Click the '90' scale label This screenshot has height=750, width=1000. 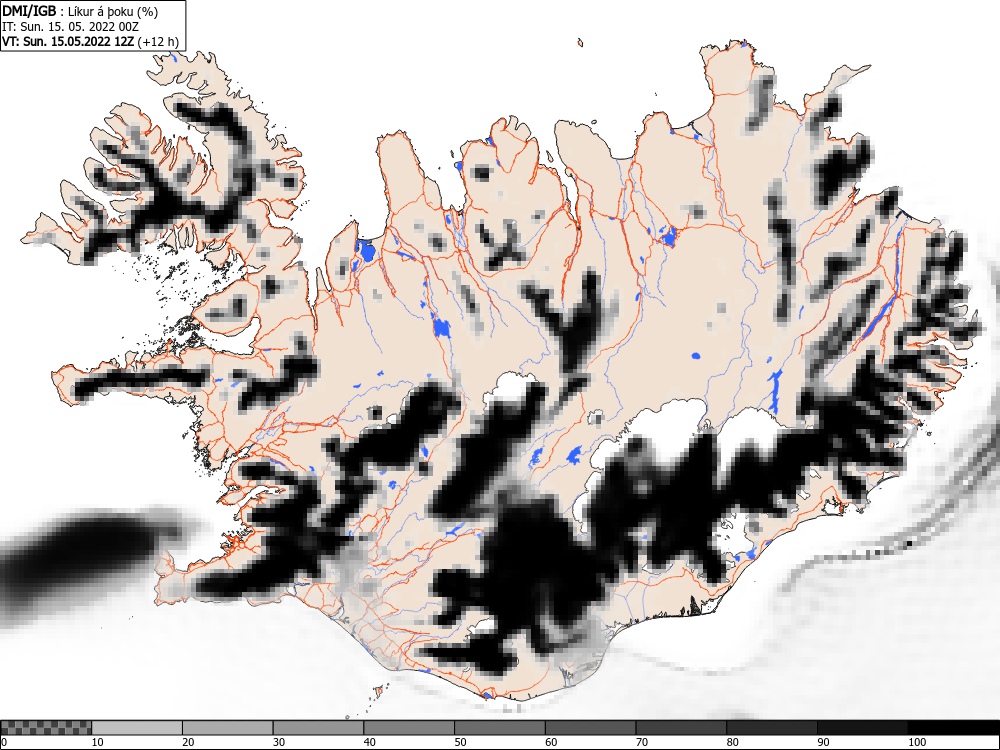coord(823,742)
